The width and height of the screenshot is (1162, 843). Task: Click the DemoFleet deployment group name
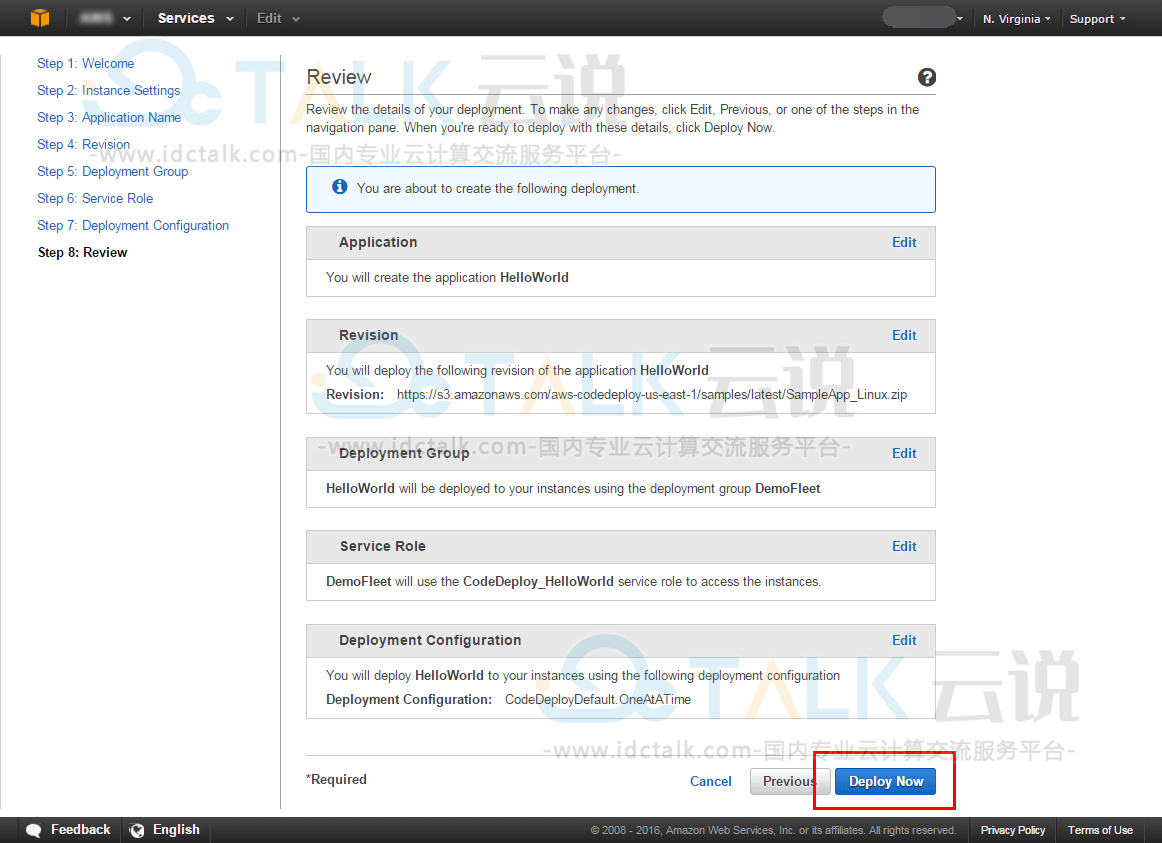(x=788, y=489)
